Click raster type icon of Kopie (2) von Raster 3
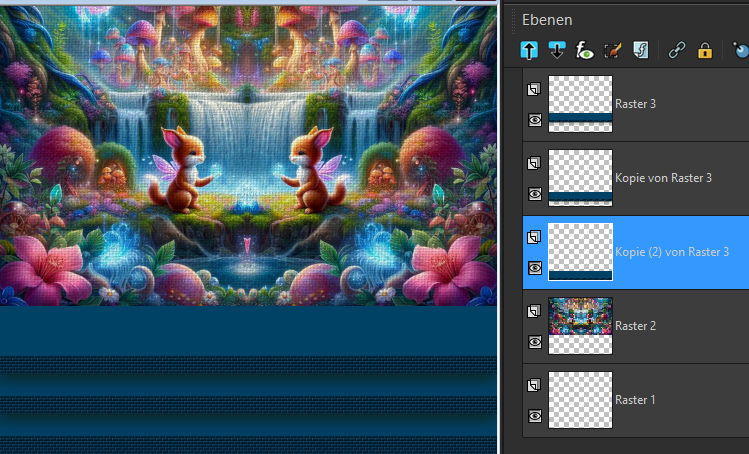 pyautogui.click(x=534, y=237)
